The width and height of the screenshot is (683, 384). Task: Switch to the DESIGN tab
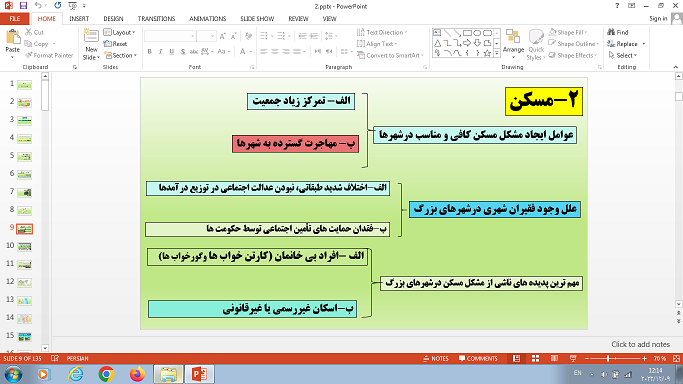[113, 19]
